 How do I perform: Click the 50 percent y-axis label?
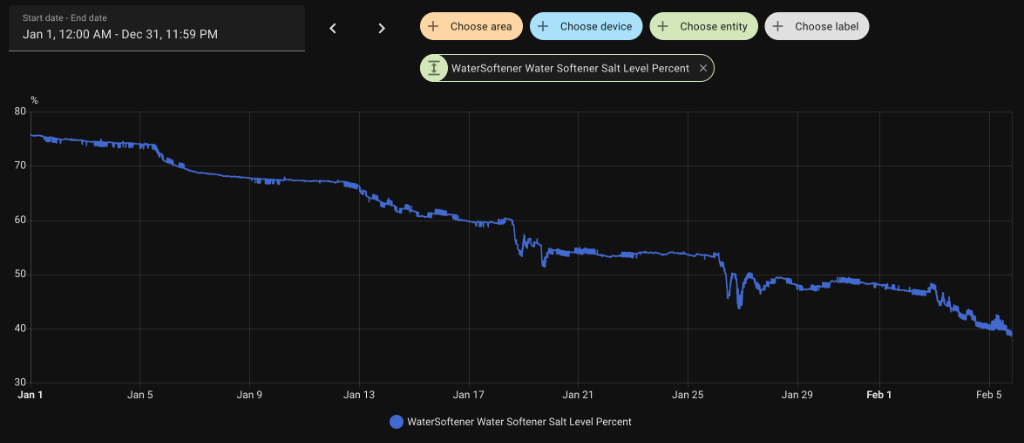point(20,274)
